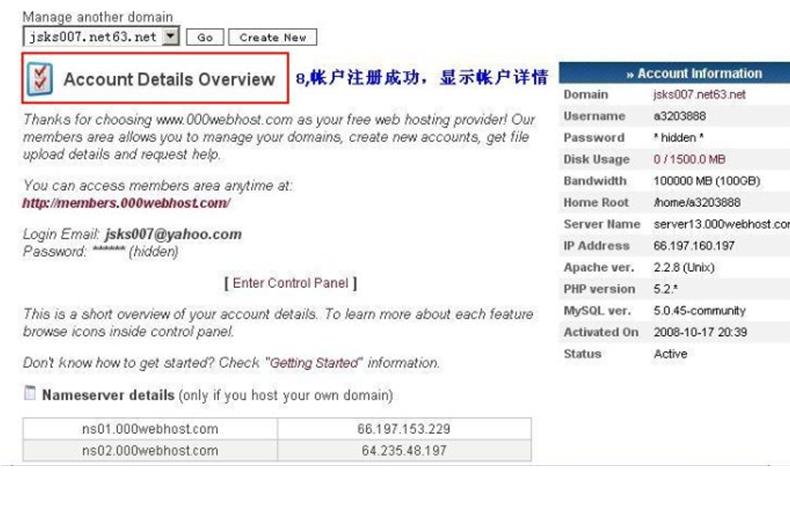Click the Disk Usage value 0 / 1500.0 MB

689,160
